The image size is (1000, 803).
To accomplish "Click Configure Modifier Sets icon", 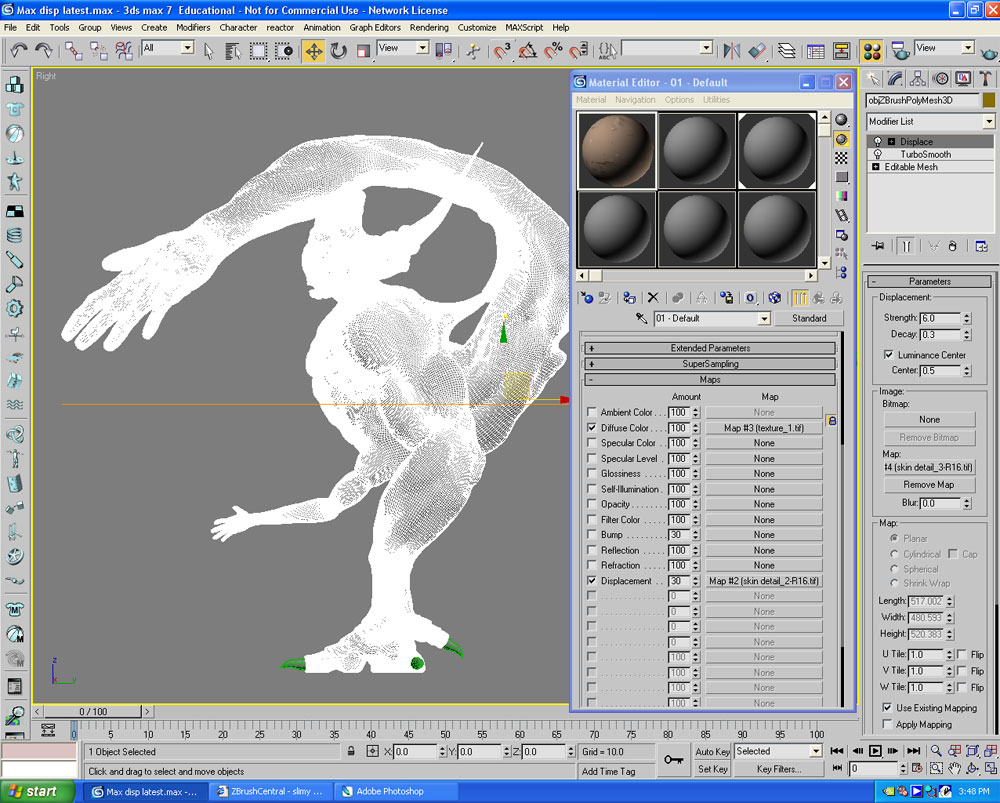I will (982, 246).
